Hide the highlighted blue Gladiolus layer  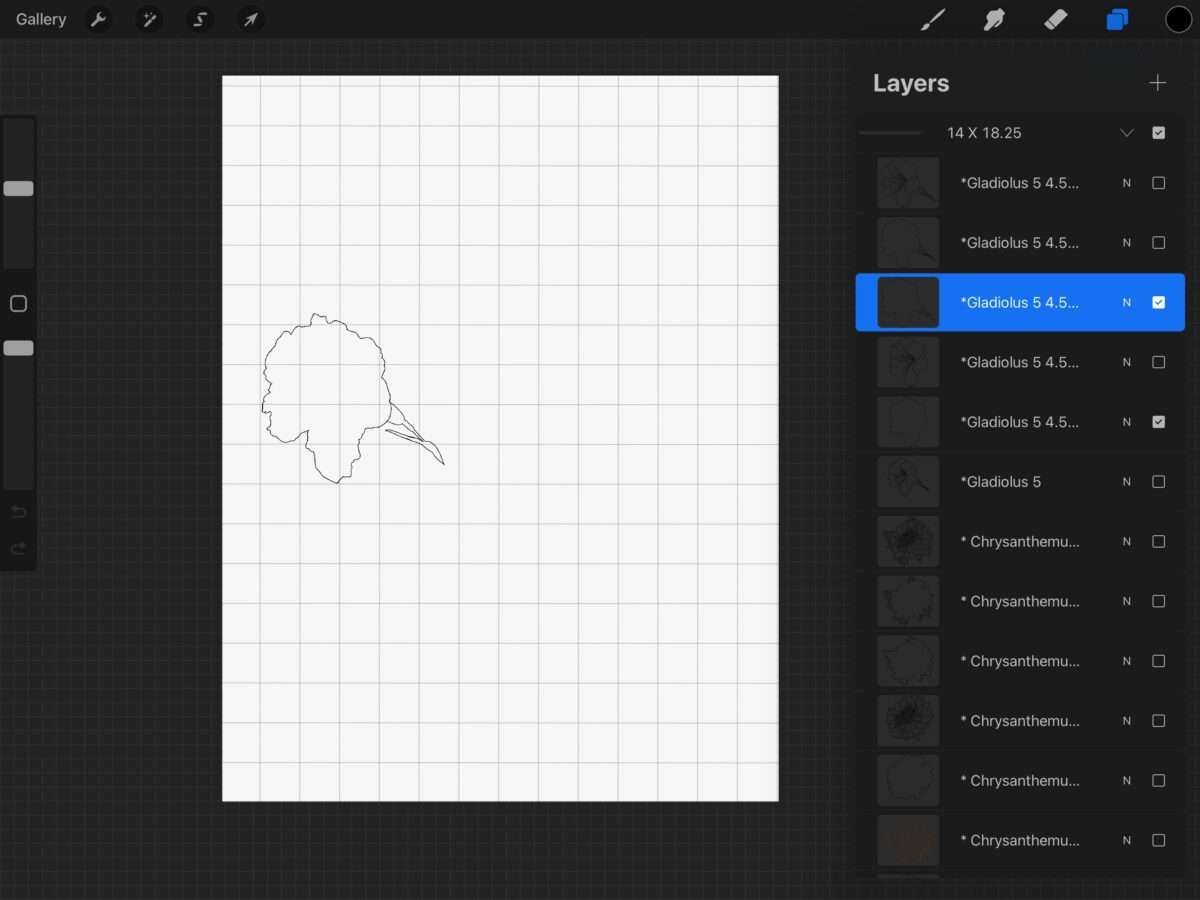point(1158,302)
